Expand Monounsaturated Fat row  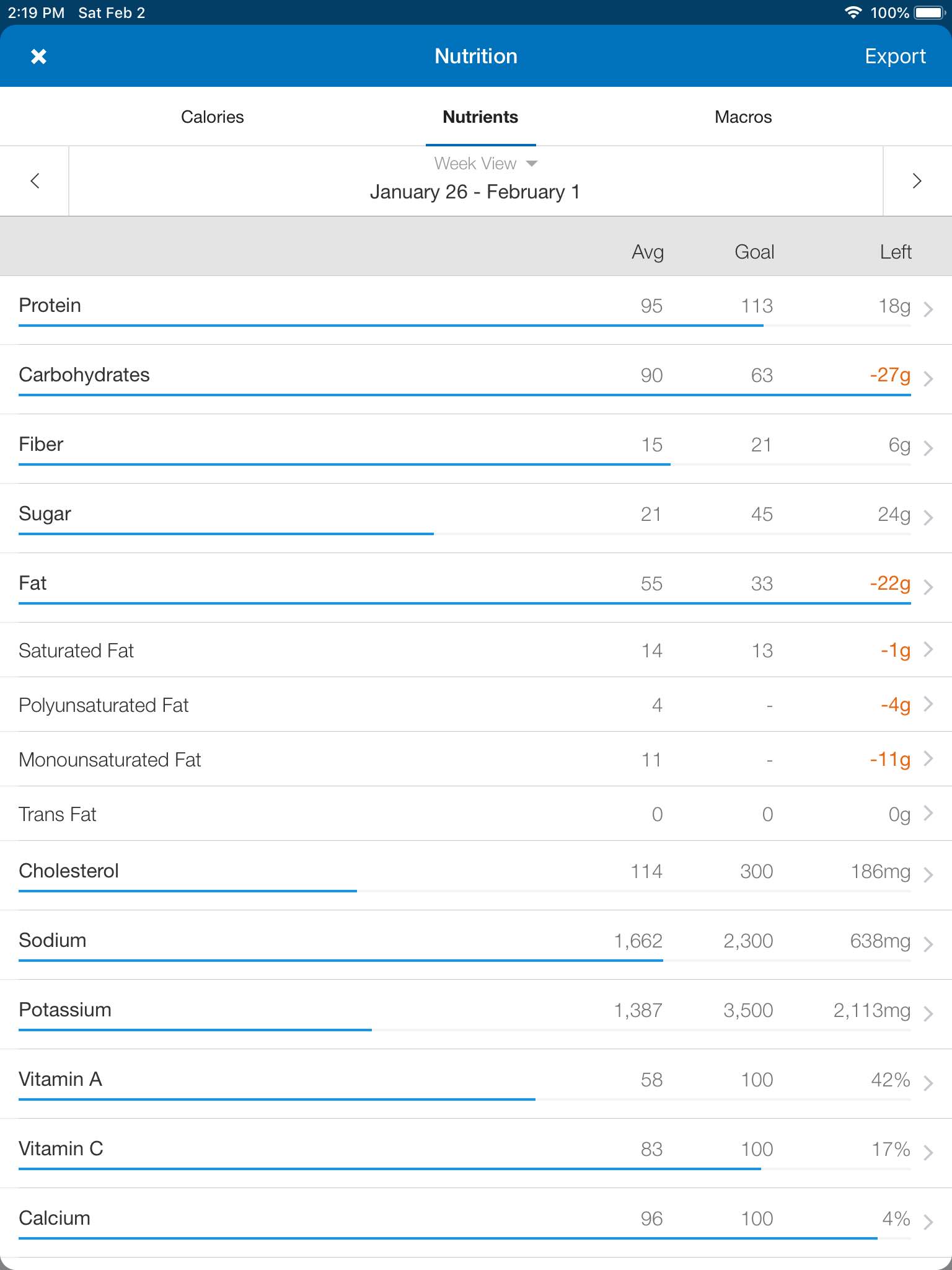point(476,759)
